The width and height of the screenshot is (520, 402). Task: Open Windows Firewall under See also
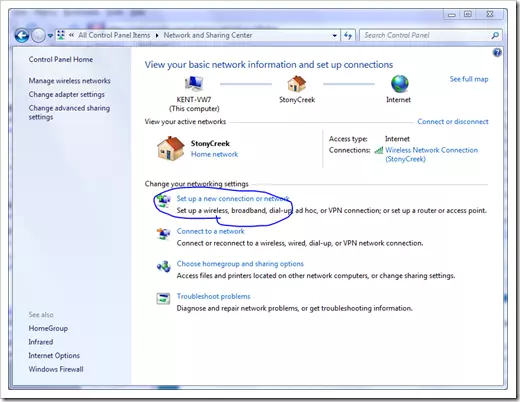(x=56, y=369)
